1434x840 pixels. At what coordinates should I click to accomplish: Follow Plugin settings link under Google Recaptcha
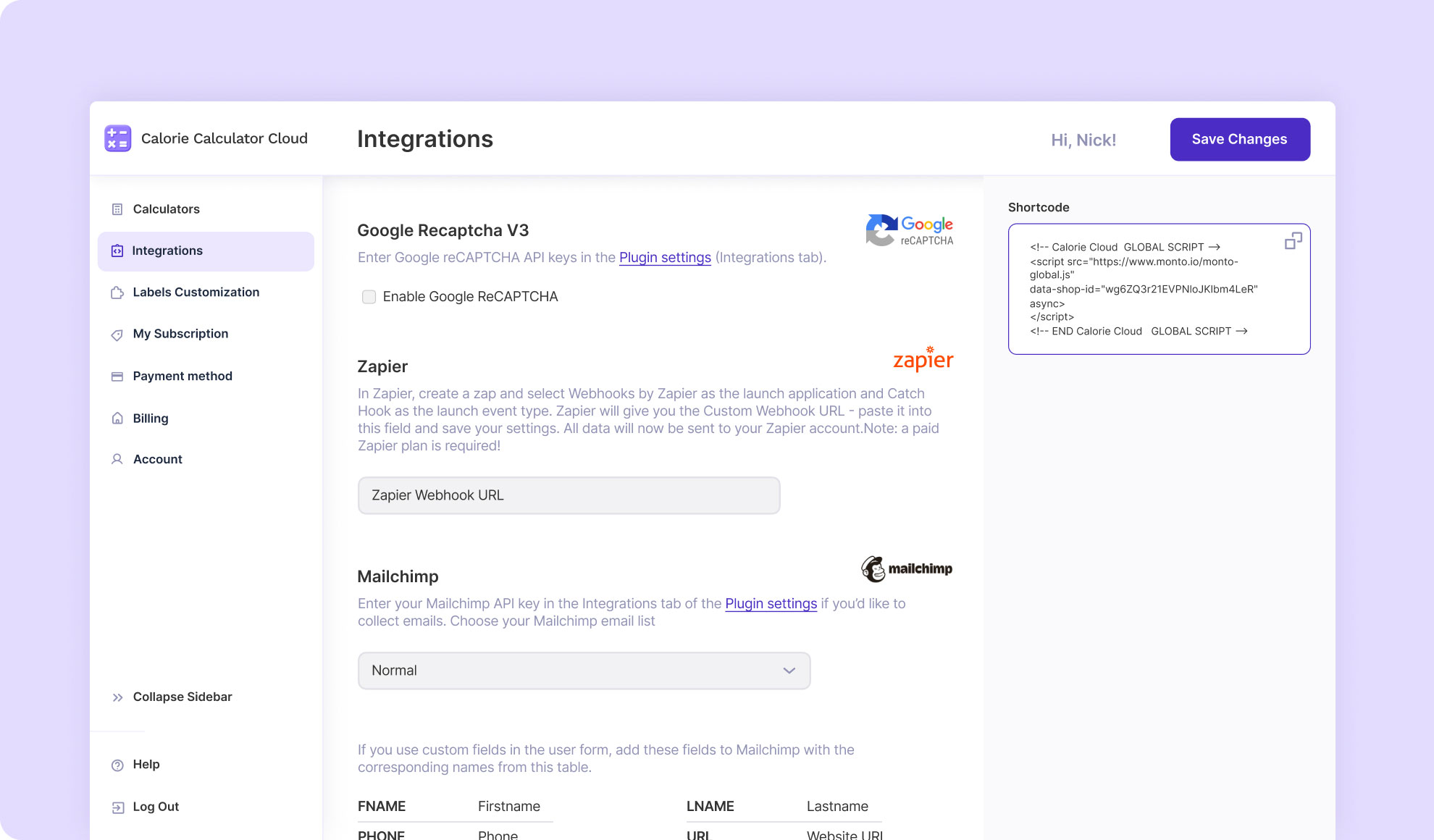(665, 258)
